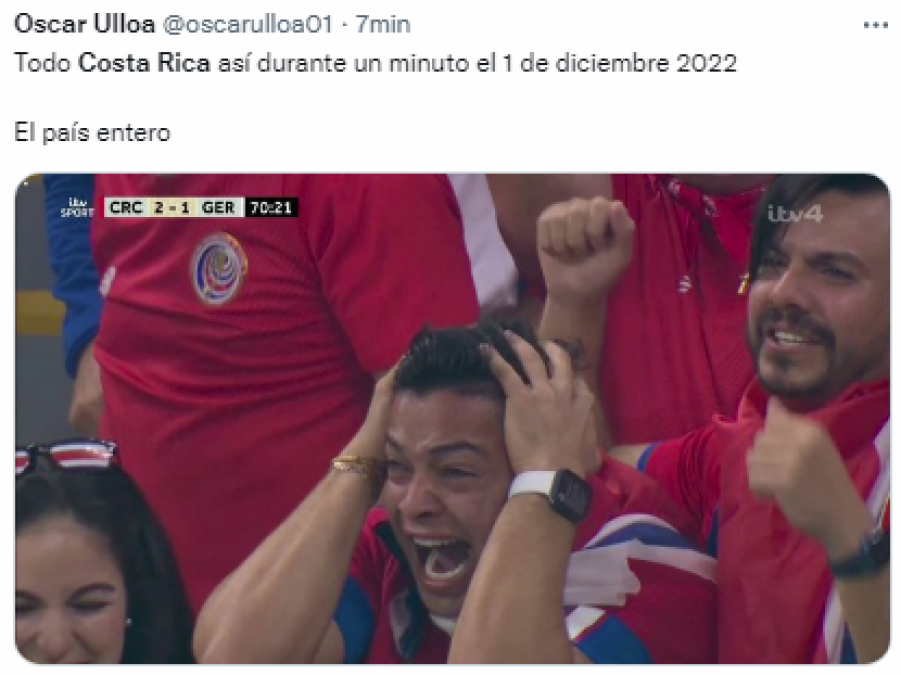This screenshot has height=675, width=901.
Task: Open the tweet via the 7min timestamp
Action: (x=383, y=24)
